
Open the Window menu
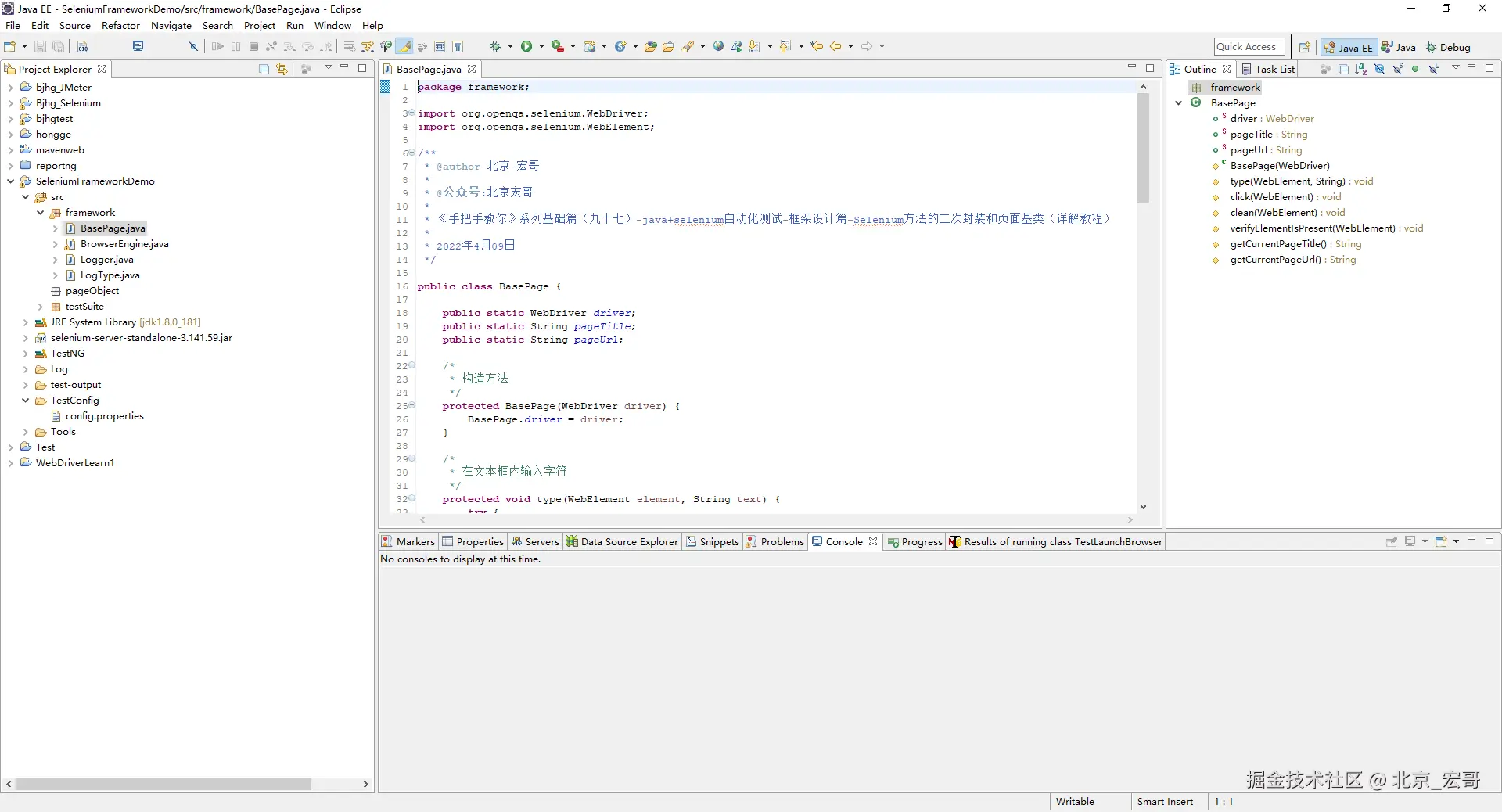332,26
